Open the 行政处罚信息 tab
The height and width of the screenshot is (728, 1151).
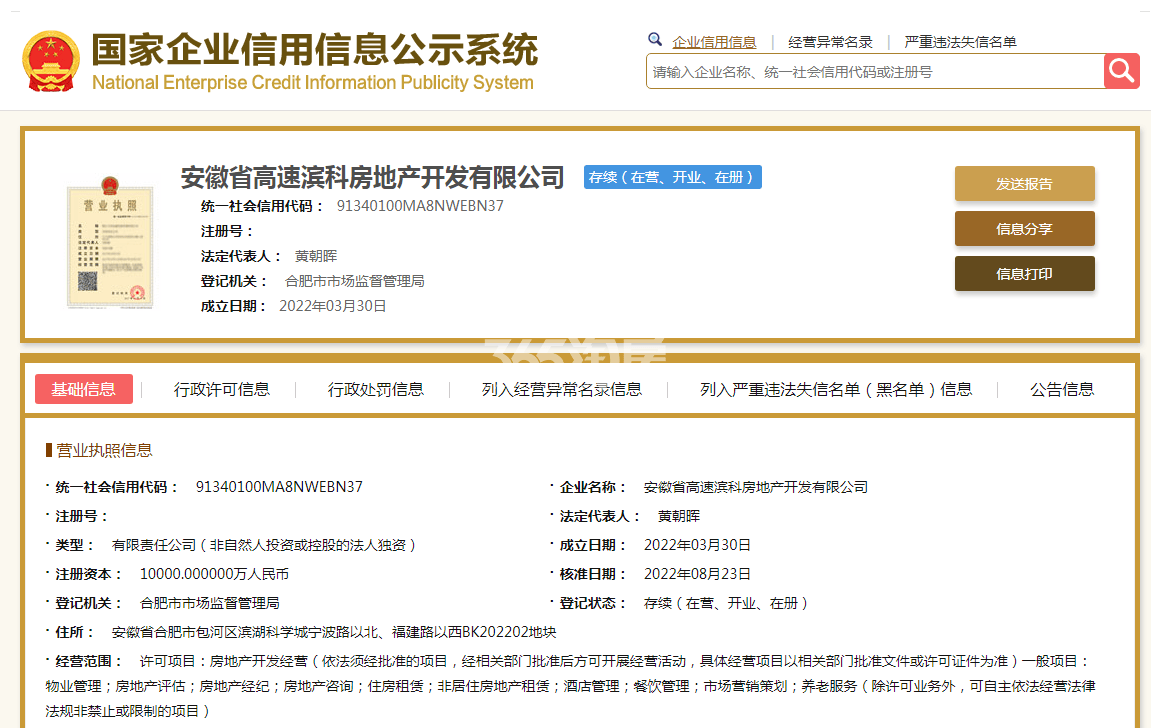click(376, 389)
